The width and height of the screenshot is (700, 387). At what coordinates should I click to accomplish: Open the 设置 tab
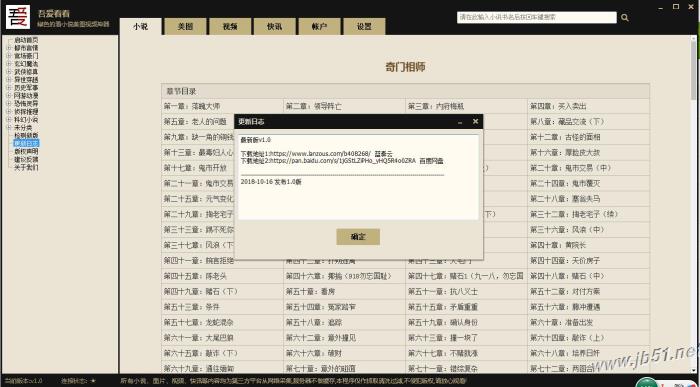point(364,26)
